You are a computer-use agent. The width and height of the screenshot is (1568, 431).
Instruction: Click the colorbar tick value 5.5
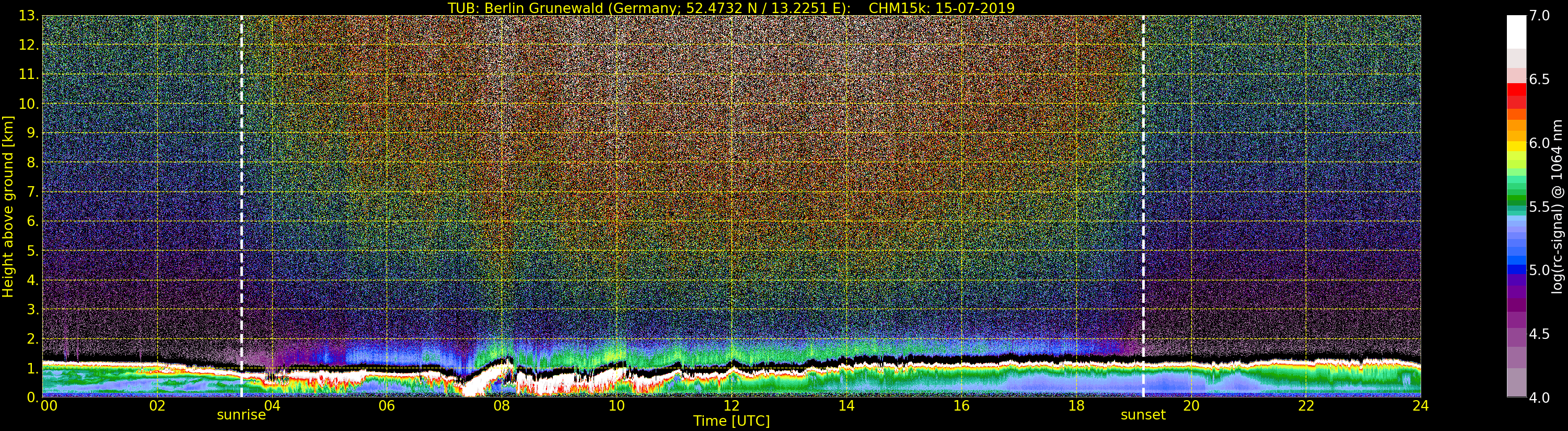click(x=1539, y=207)
